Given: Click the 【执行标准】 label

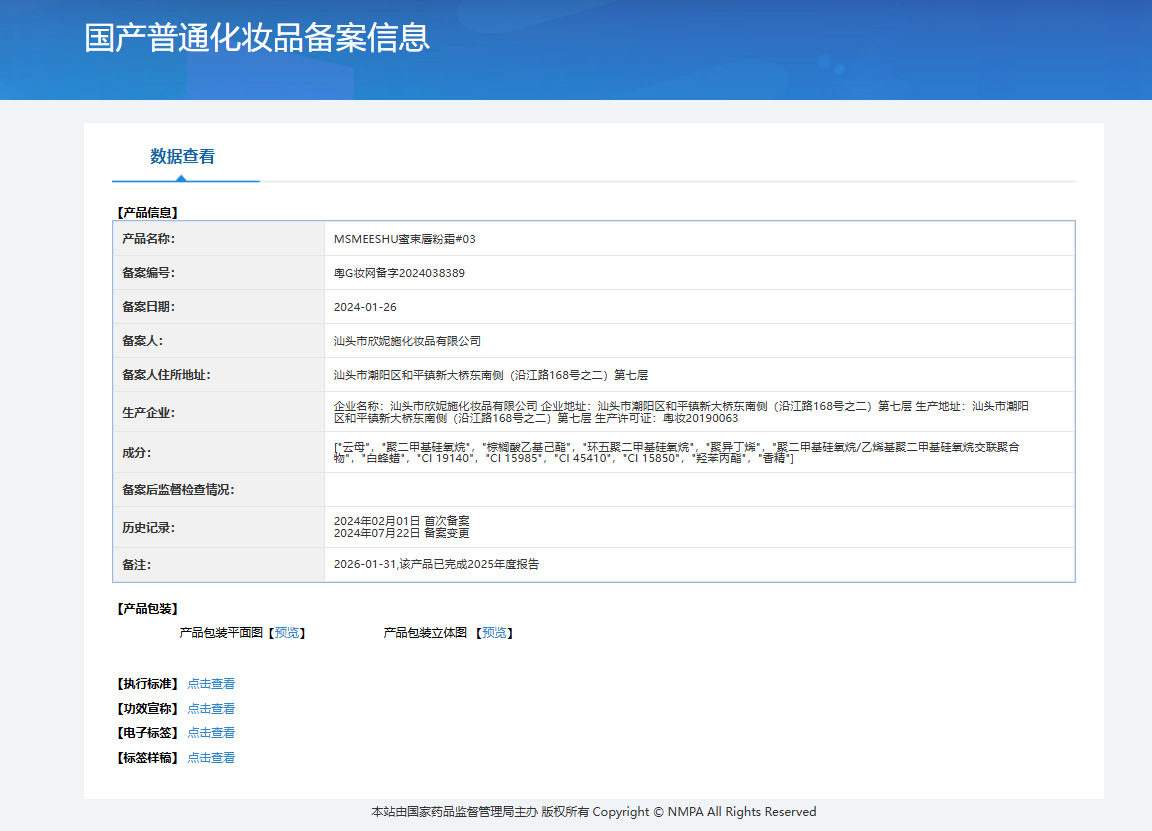Looking at the screenshot, I should point(148,683).
